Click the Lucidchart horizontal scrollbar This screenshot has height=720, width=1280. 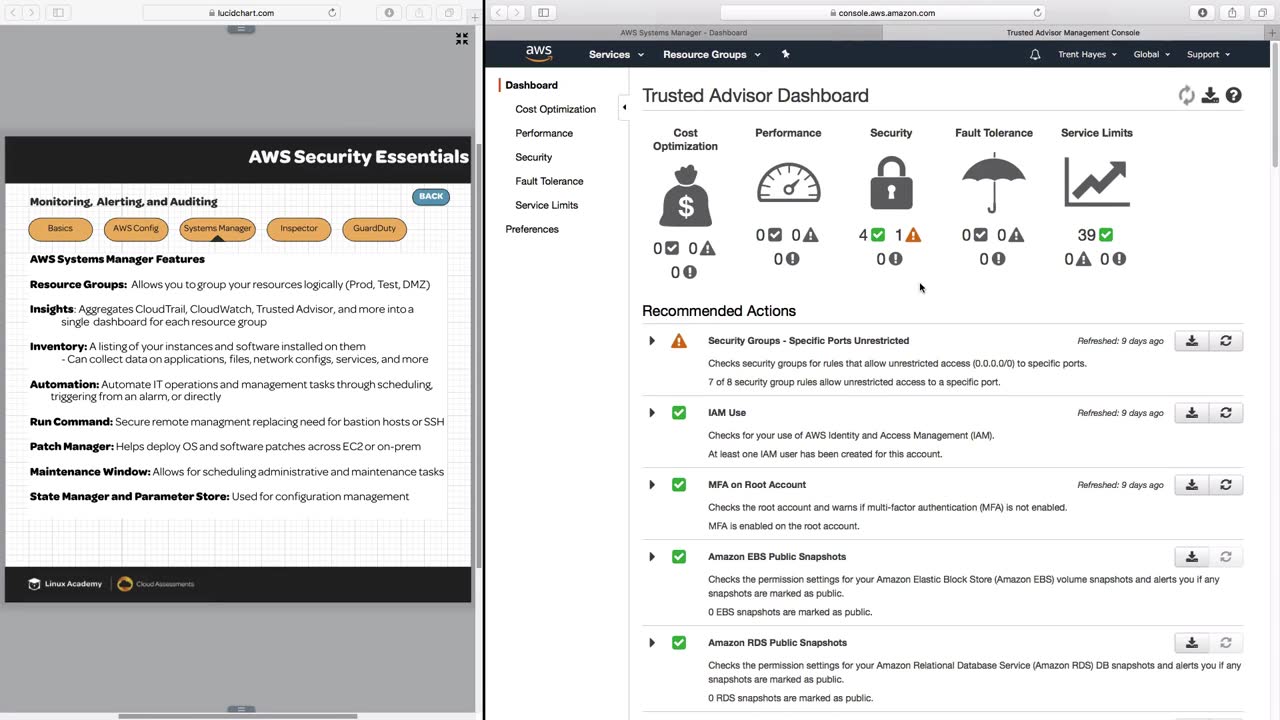[x=238, y=716]
